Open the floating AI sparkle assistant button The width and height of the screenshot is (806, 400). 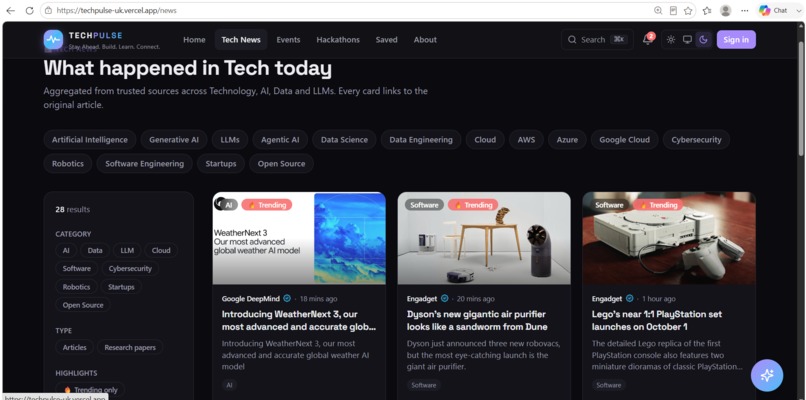[767, 375]
